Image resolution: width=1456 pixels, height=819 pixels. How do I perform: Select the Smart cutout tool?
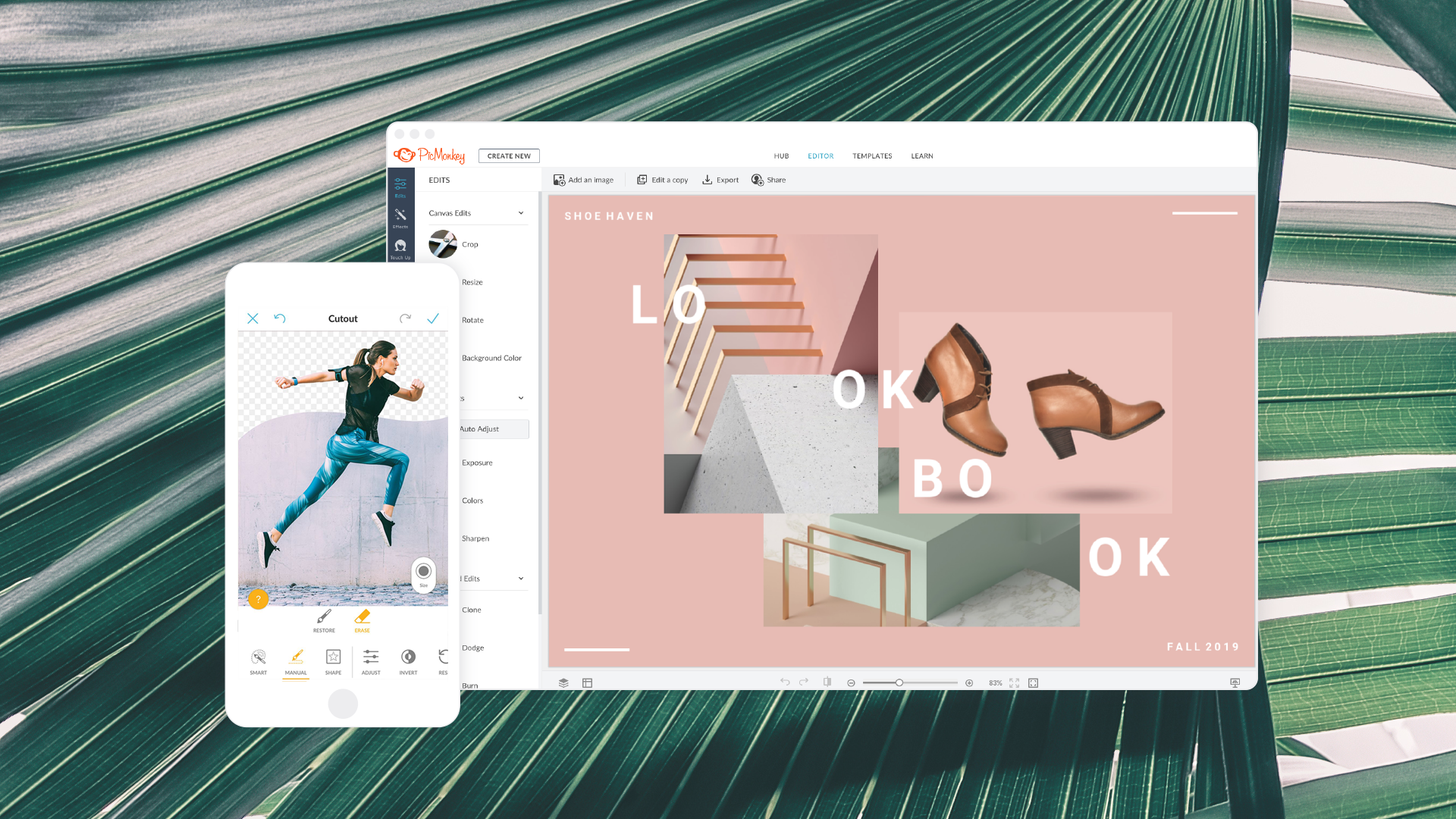(259, 658)
